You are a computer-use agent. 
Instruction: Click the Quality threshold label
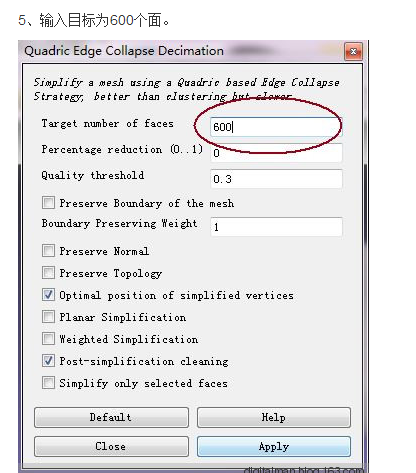(93, 176)
